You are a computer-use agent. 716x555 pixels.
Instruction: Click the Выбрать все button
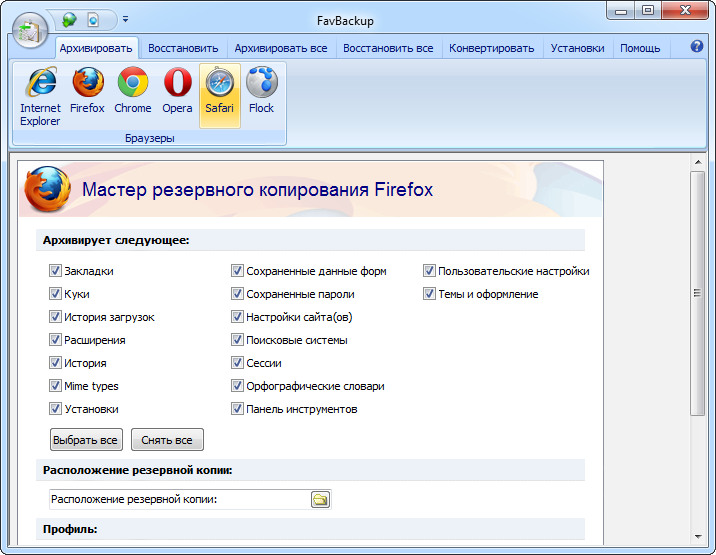86,440
